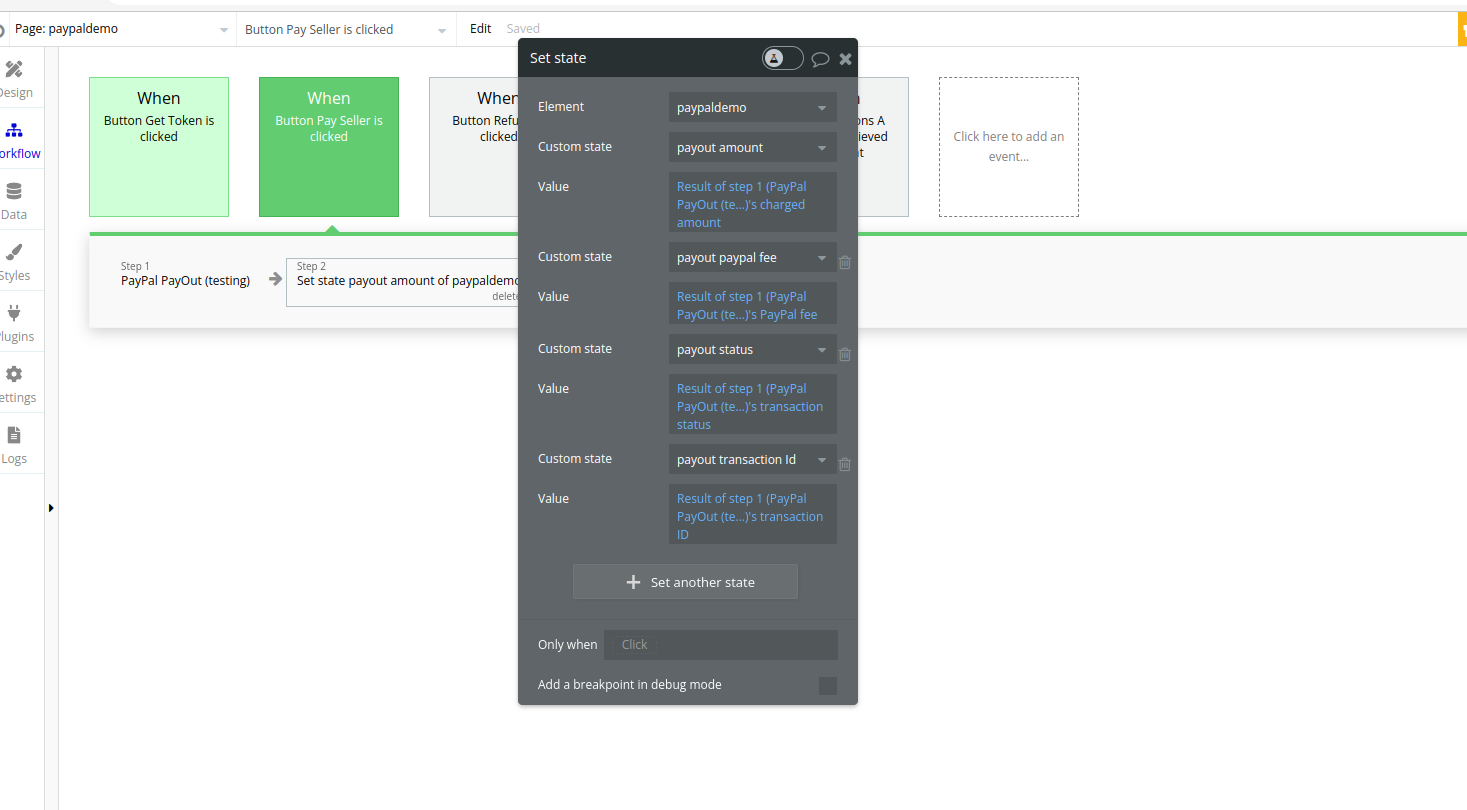Select the Button Pay Seller is clicked event

point(329,147)
